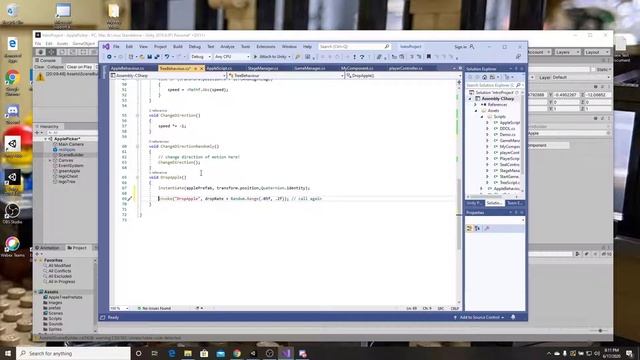
Task: Click the Solution Explorer search field
Action: 492,85
